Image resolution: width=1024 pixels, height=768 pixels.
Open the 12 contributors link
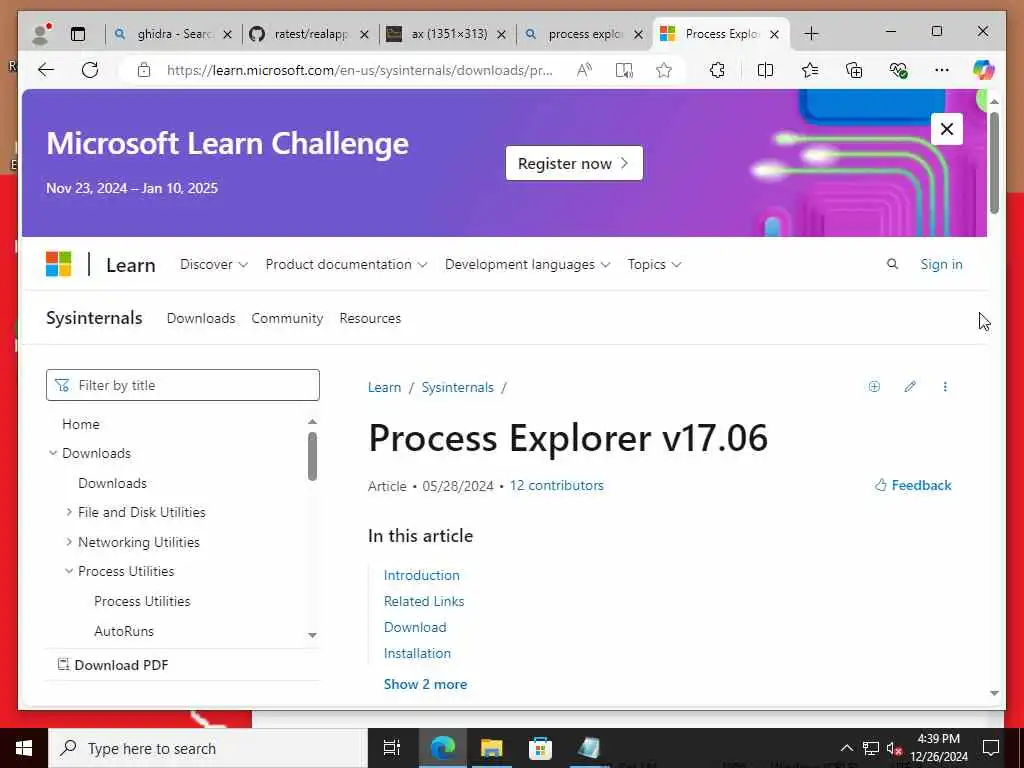pyautogui.click(x=556, y=485)
